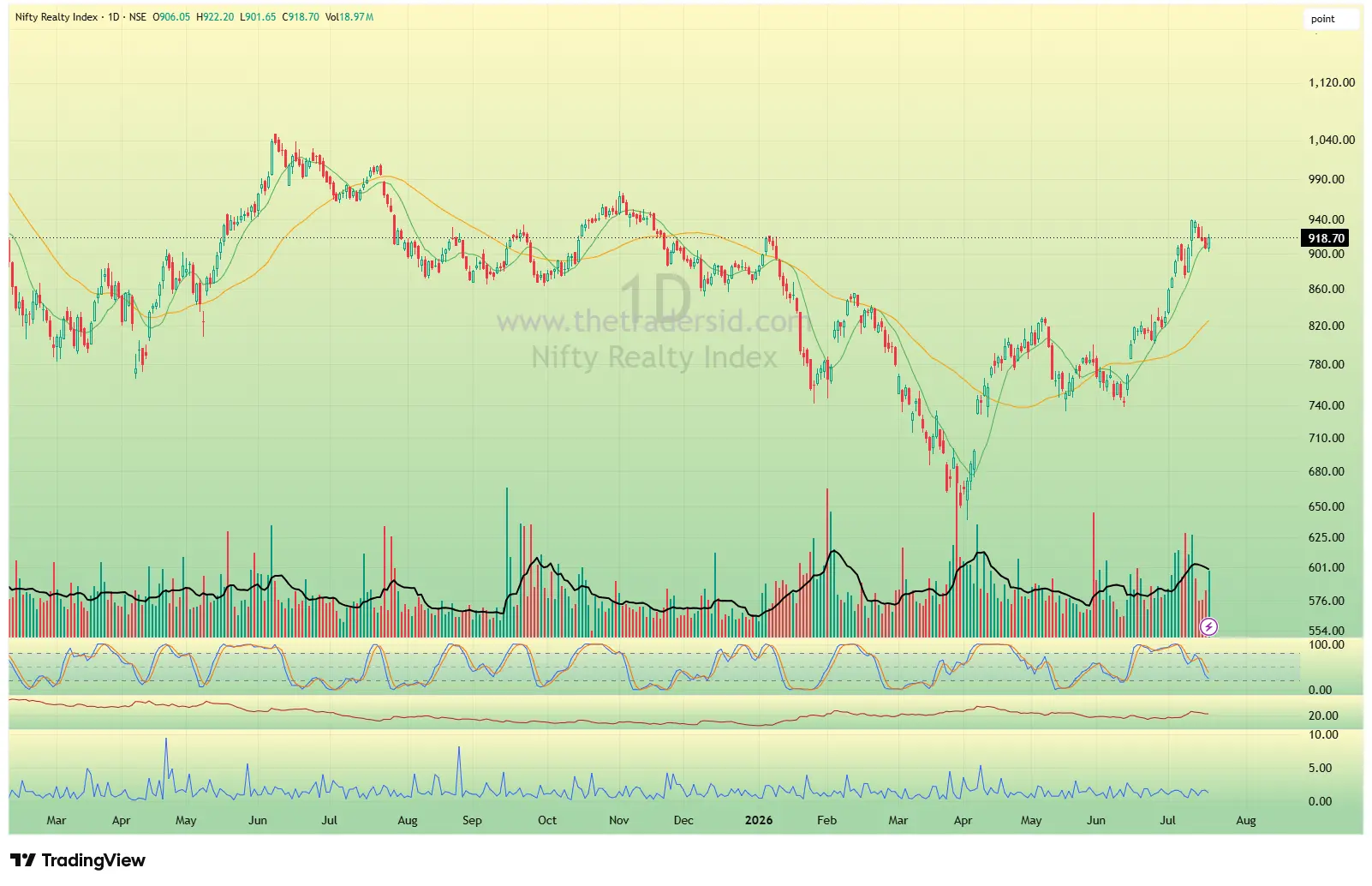Click the 20.00 indicator scale label
The width and height of the screenshot is (1372, 886).
click(1323, 715)
